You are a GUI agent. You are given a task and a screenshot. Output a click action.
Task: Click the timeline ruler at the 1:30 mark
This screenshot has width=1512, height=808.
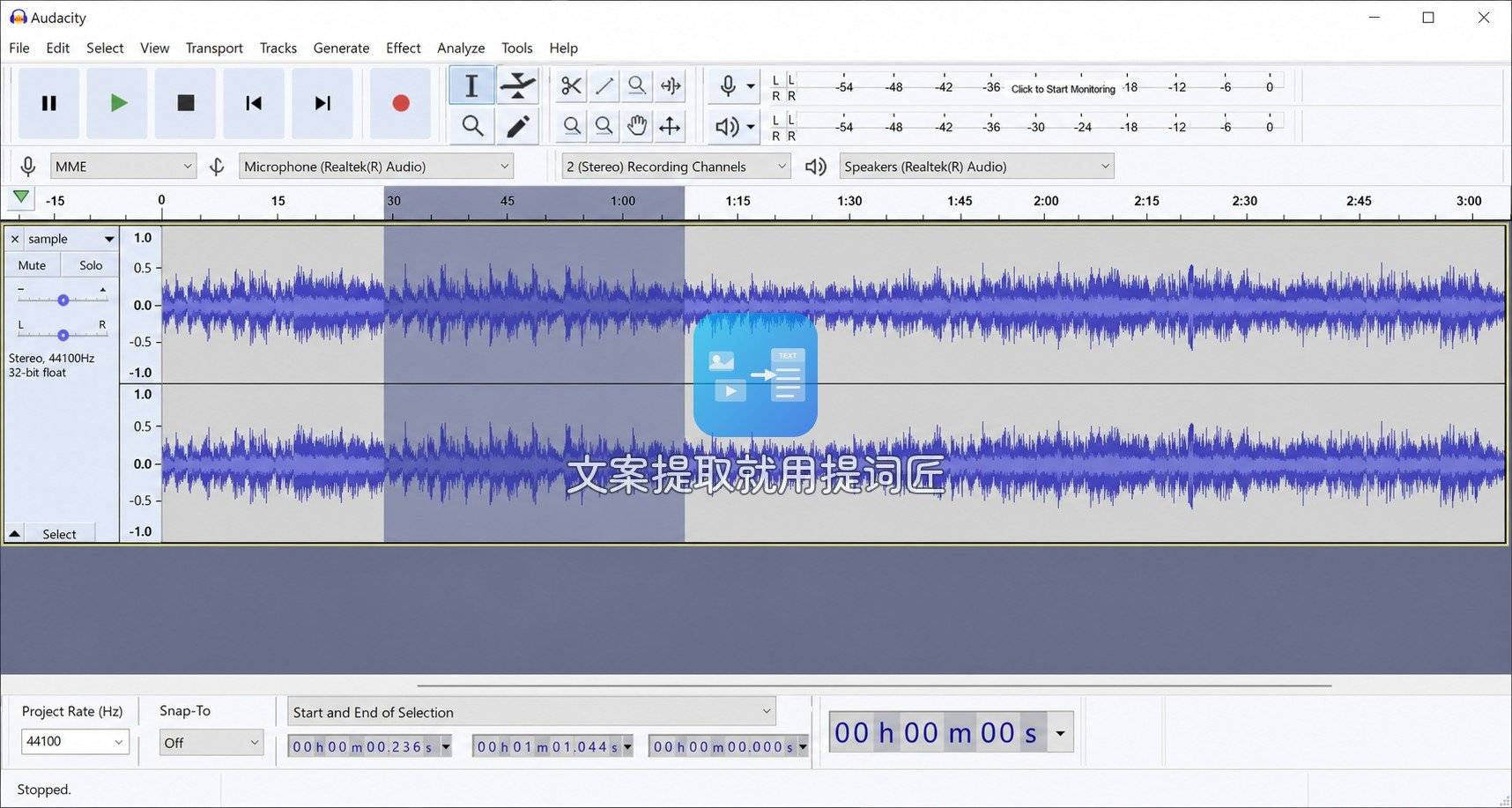point(849,202)
